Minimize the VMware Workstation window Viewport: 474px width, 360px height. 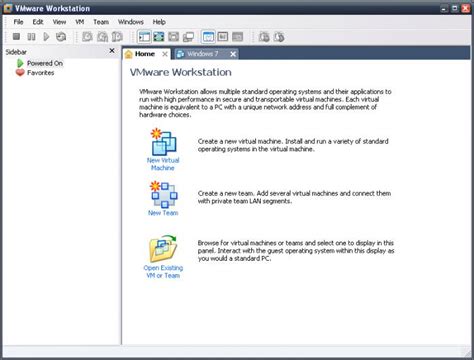pos(444,9)
